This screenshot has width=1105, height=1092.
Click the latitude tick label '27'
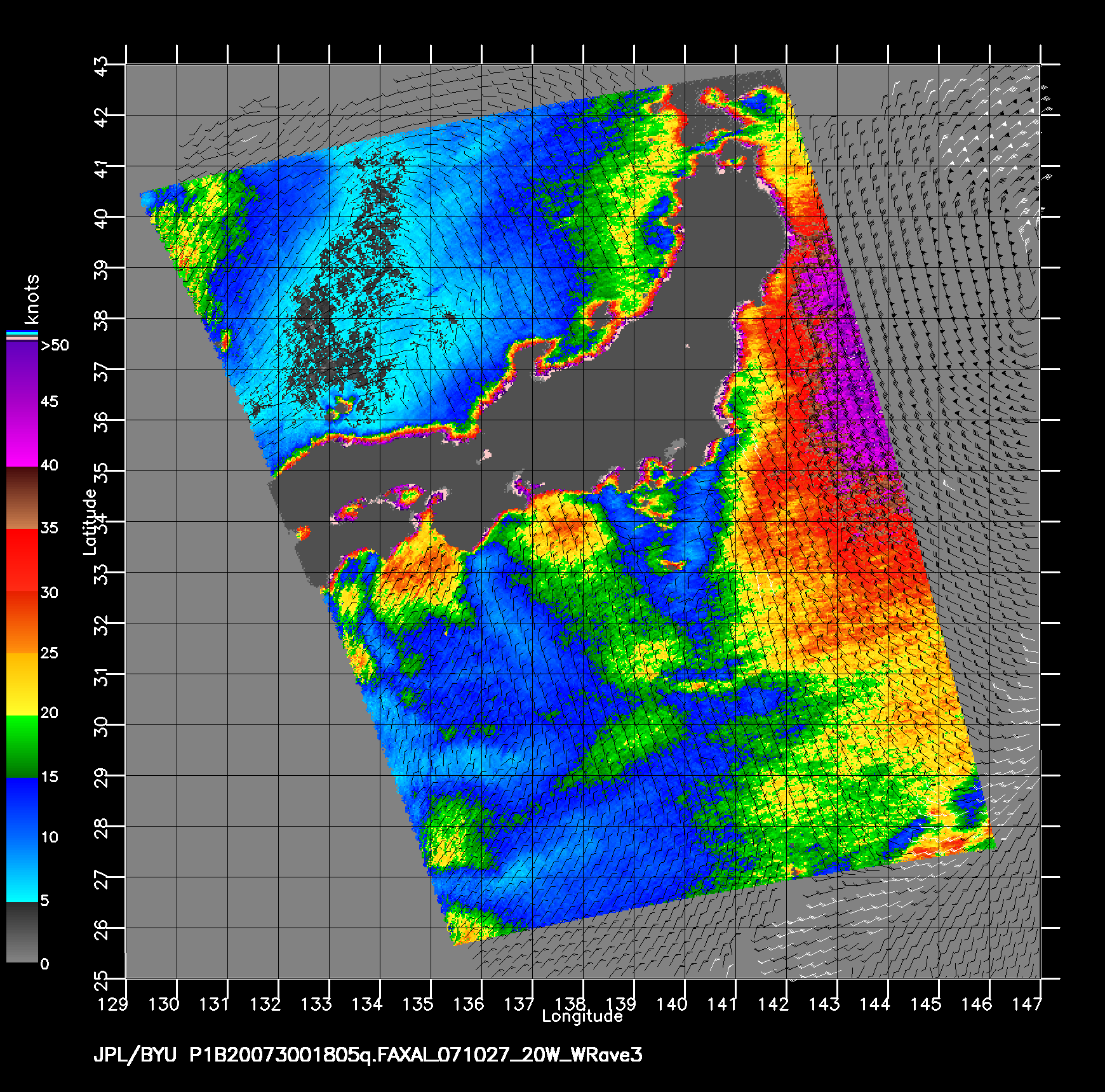pos(101,879)
